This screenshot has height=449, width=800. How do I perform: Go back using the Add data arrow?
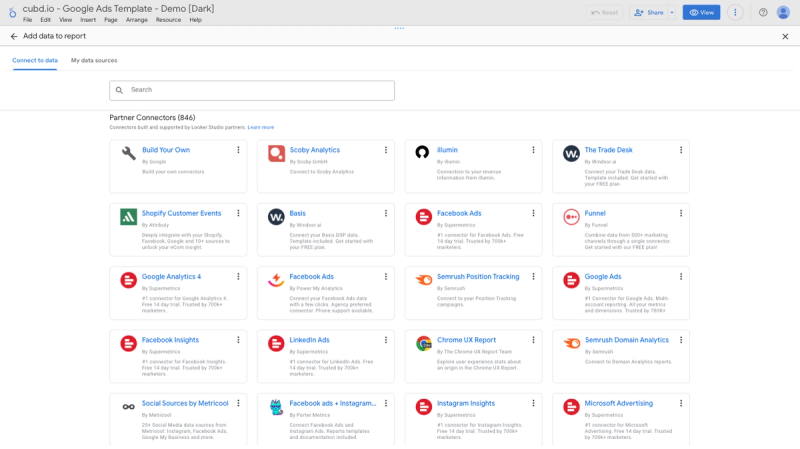pos(14,36)
